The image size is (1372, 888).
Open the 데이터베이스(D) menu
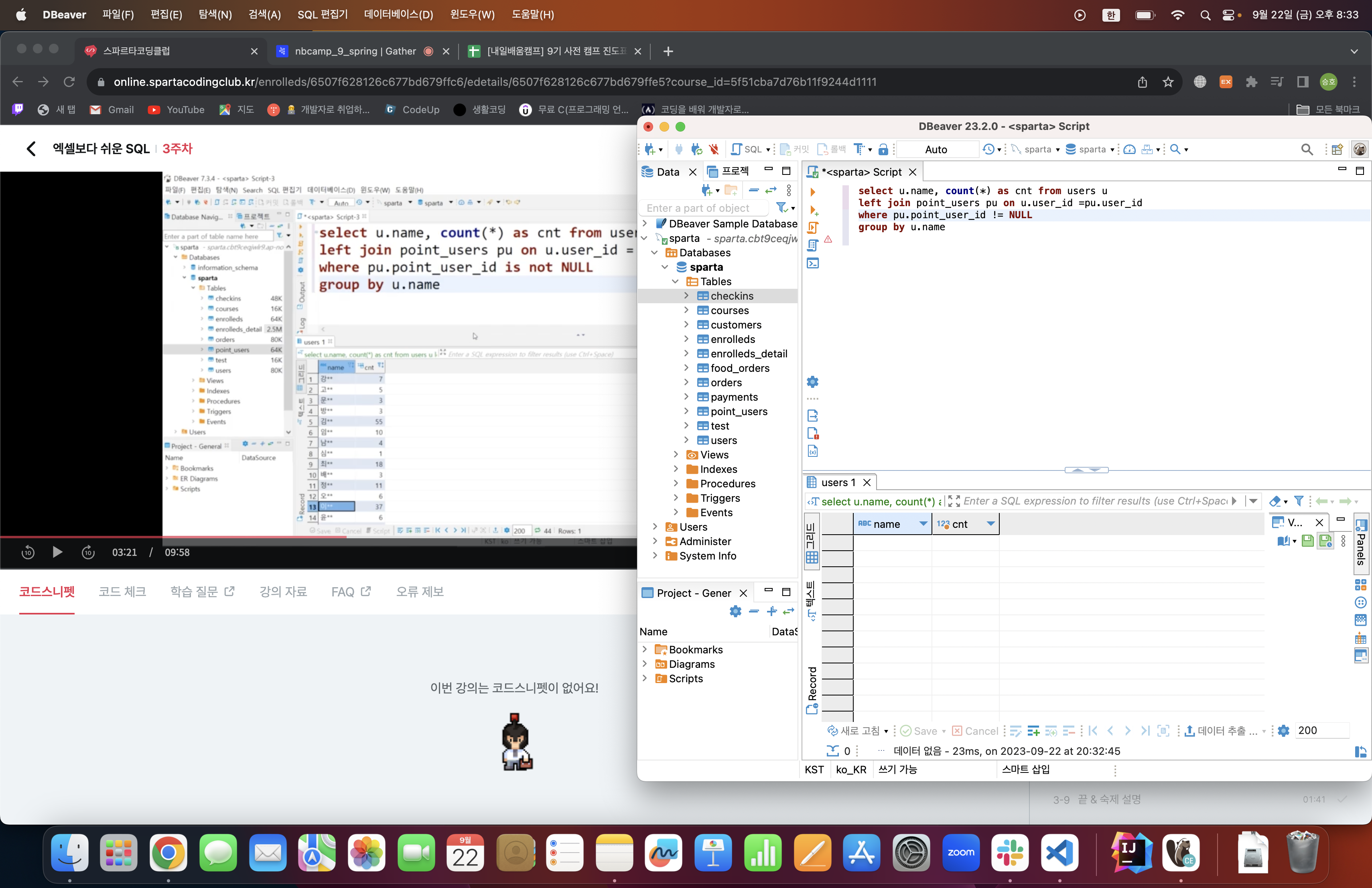click(x=398, y=14)
